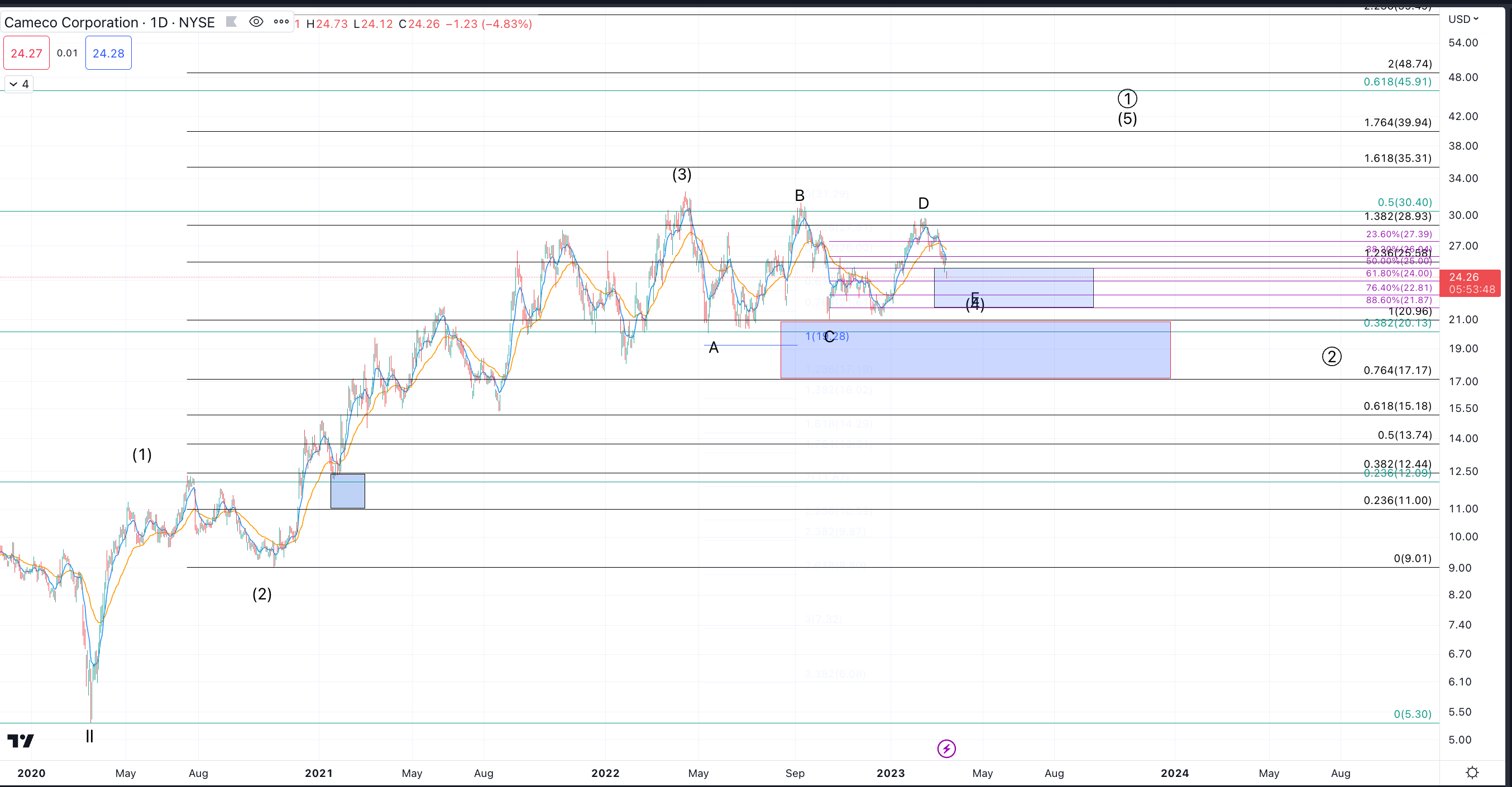The image size is (1512, 787).
Task: Click the 0.5(13.74) level label
Action: (x=1405, y=435)
